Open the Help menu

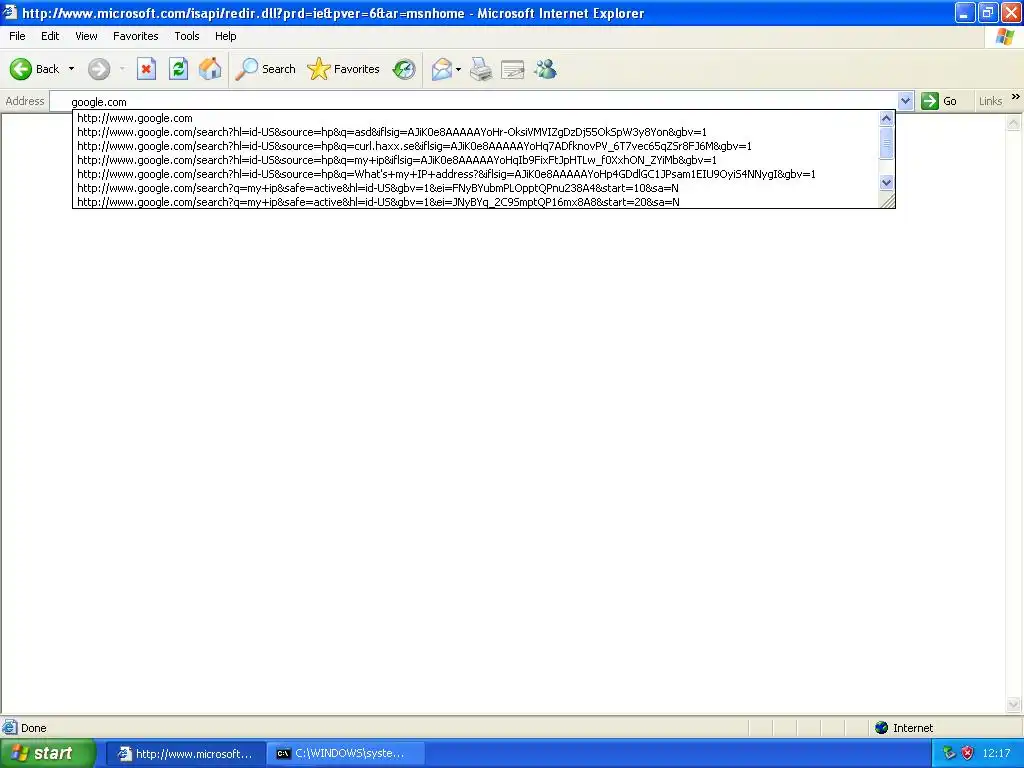click(x=225, y=36)
